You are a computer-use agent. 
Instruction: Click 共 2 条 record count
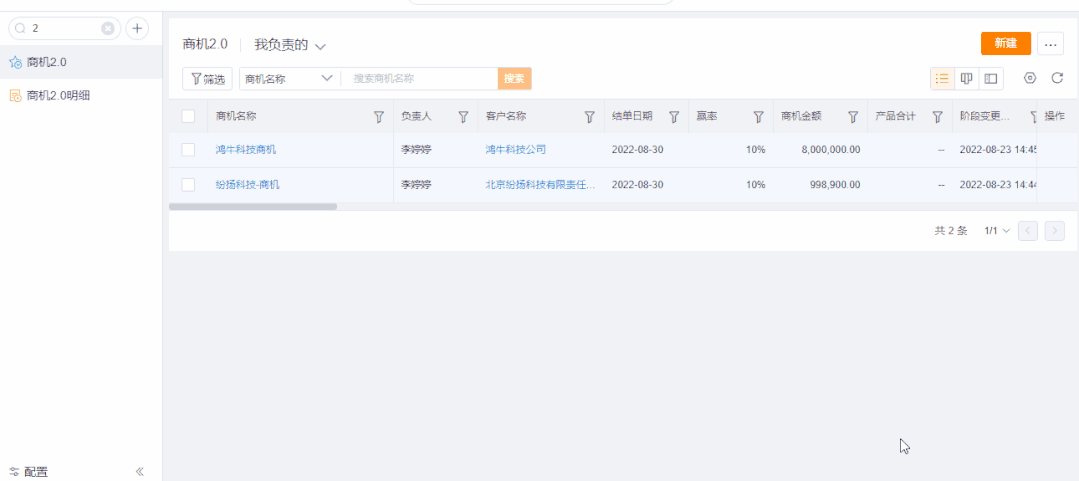pyautogui.click(x=950, y=231)
